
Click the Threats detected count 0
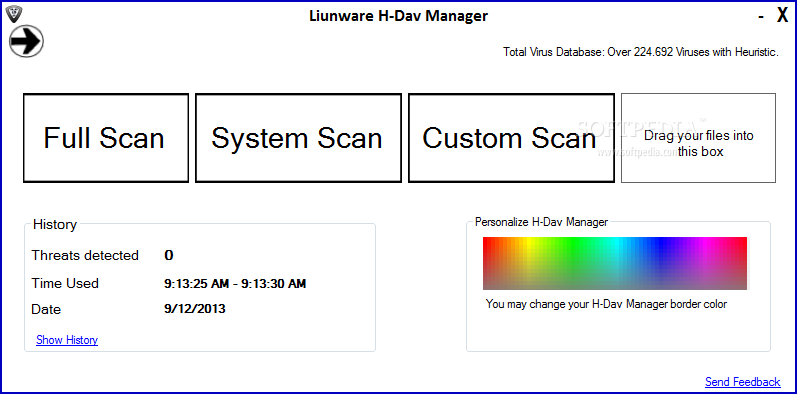pos(169,255)
